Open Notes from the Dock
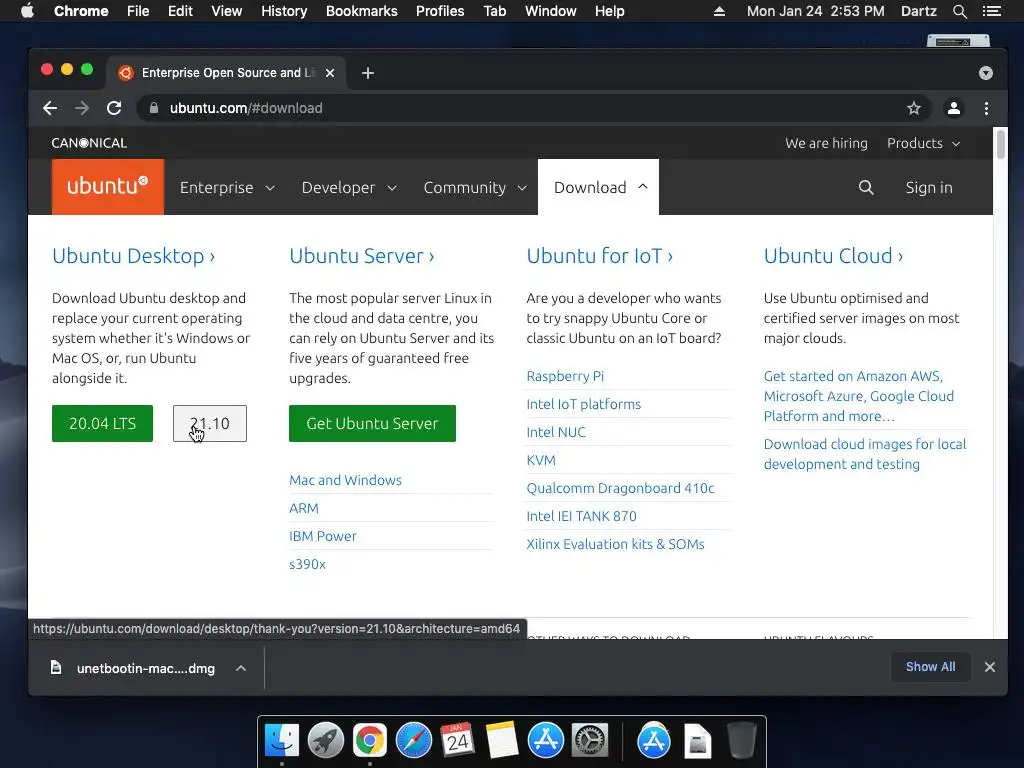The height and width of the screenshot is (768, 1024). [x=502, y=740]
